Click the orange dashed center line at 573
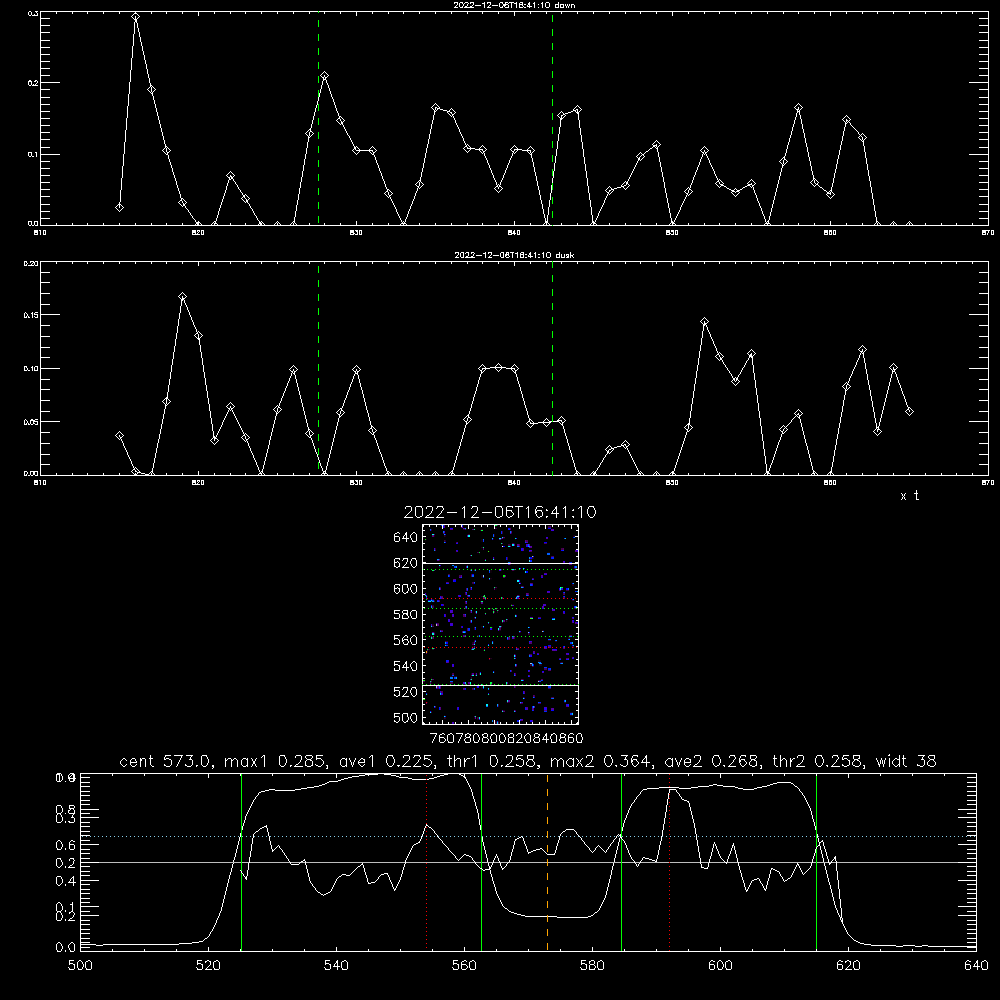This screenshot has width=1000, height=1000. 547,862
